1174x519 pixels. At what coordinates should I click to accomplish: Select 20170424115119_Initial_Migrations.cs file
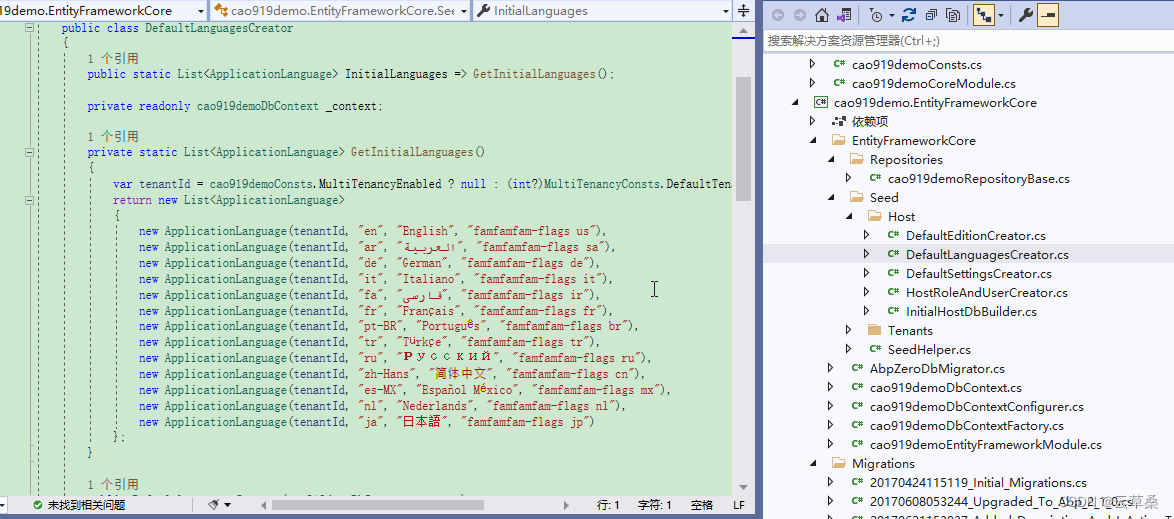tap(978, 483)
